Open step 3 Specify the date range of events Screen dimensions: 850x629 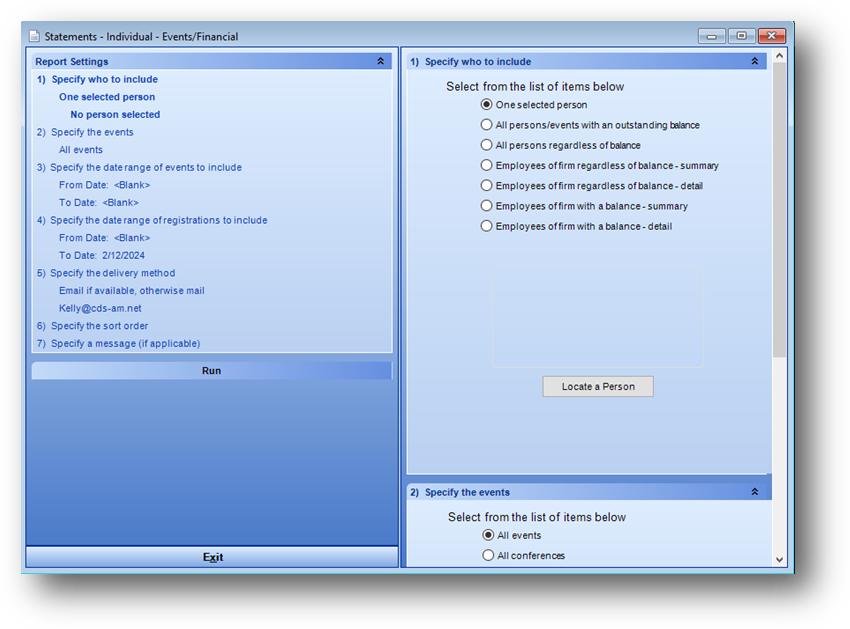(x=139, y=168)
